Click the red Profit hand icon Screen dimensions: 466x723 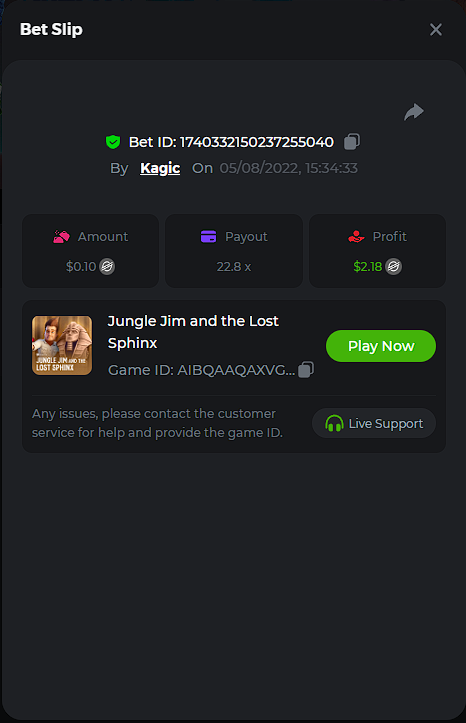tap(356, 237)
